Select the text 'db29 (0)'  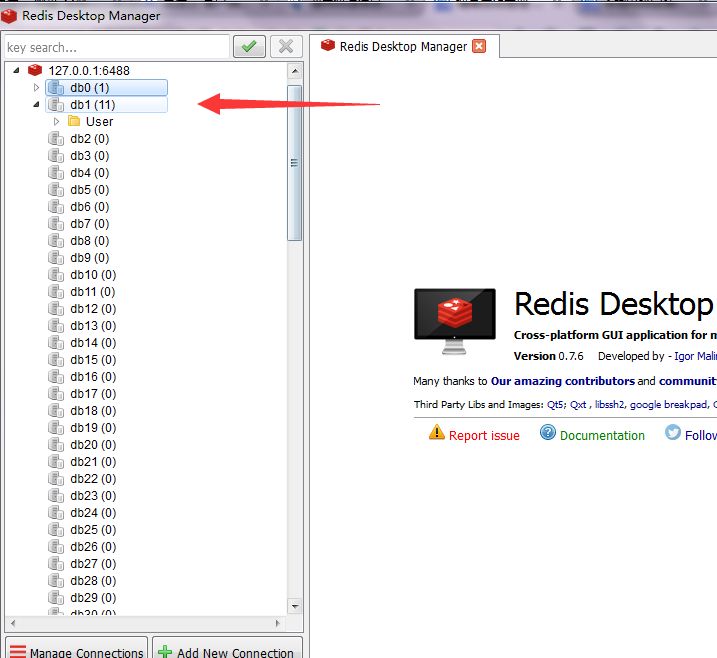93,598
